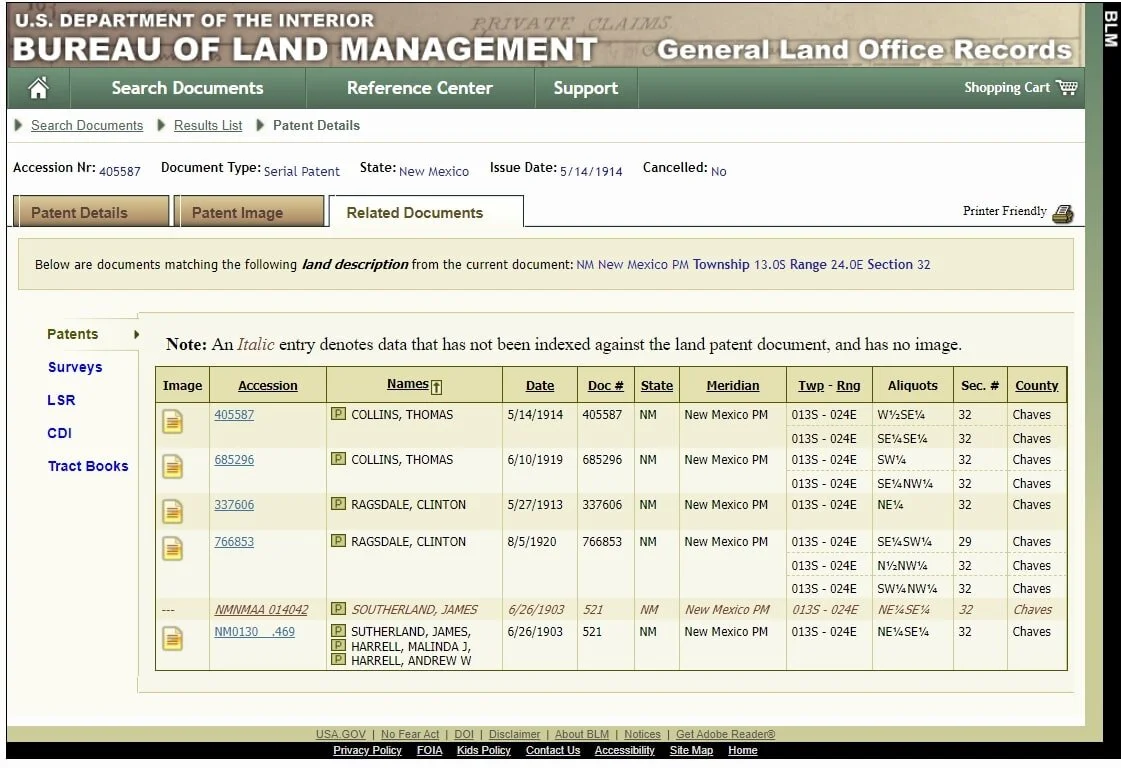Open the Notices footer link

(642, 734)
